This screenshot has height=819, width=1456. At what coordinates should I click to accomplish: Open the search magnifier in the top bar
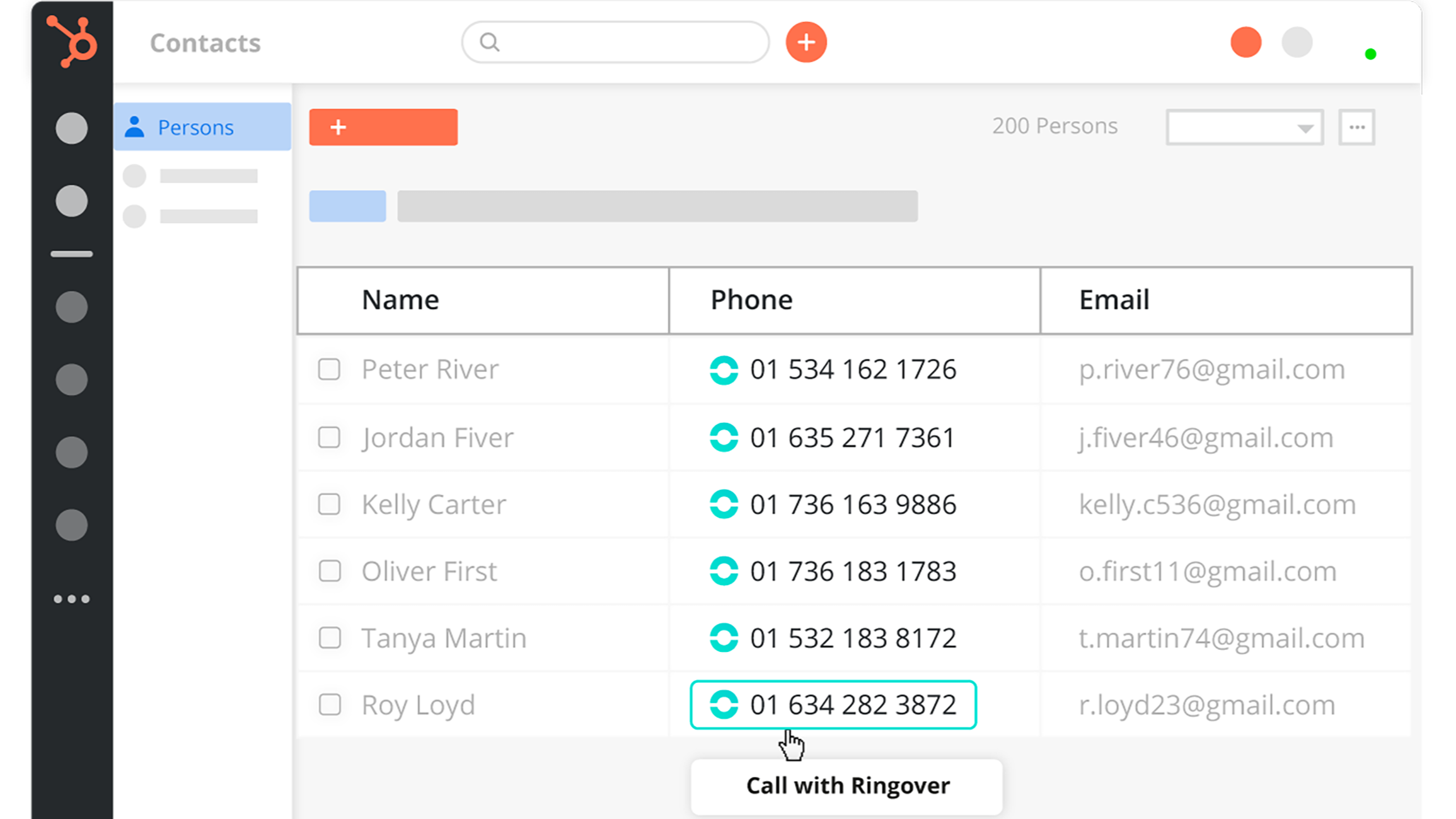tap(490, 42)
